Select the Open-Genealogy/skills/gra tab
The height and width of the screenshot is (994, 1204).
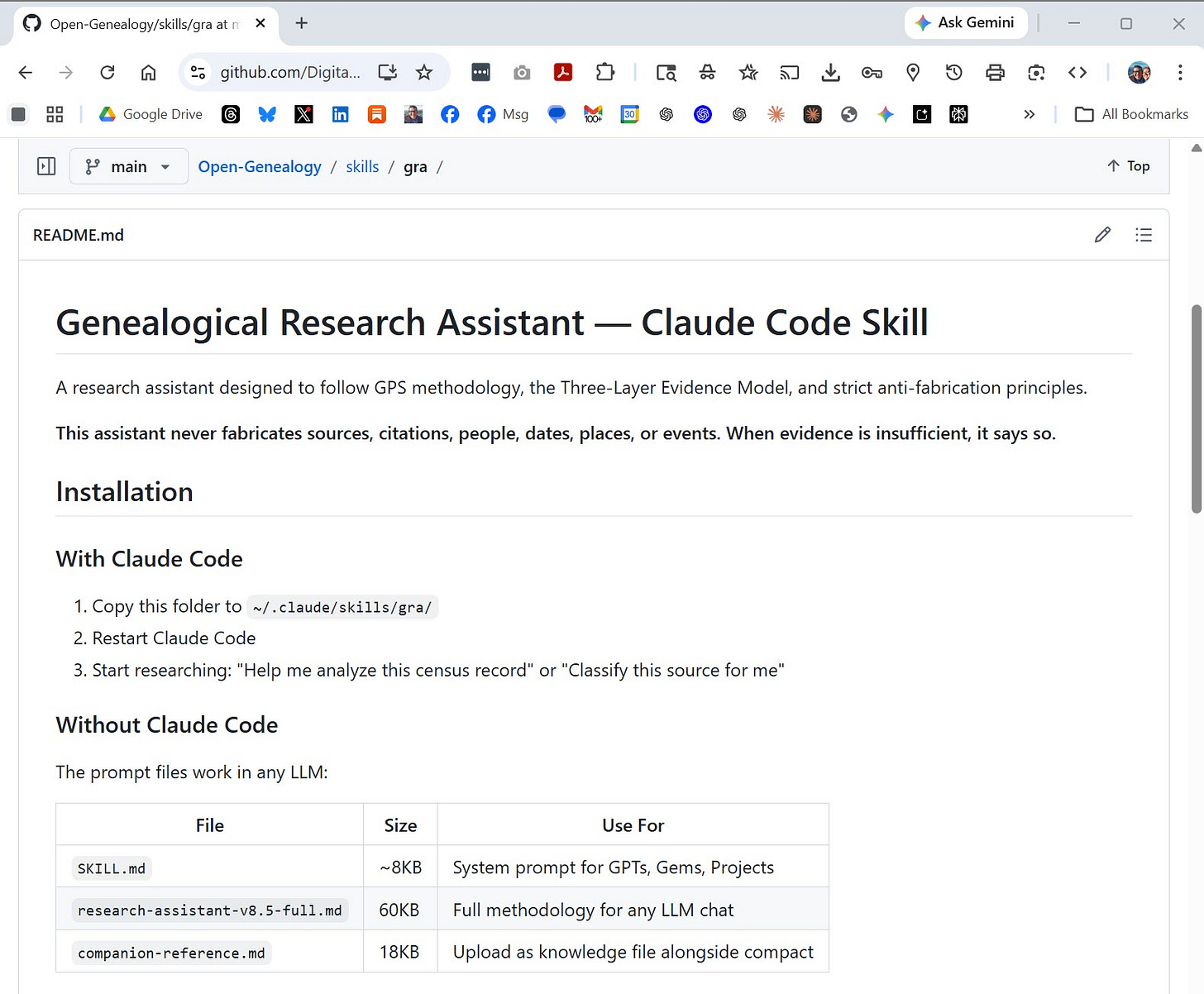click(145, 24)
